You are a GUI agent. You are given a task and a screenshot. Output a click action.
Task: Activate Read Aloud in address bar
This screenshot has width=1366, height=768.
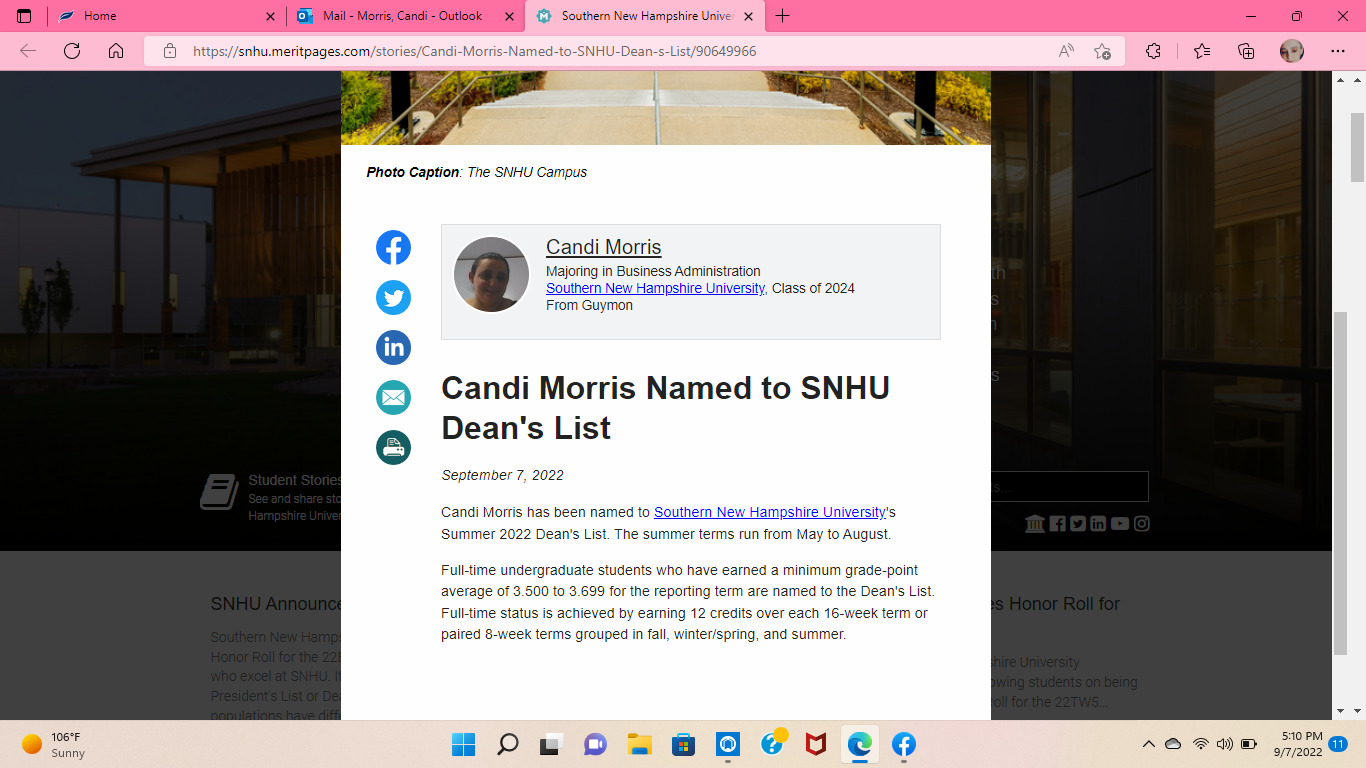coord(1066,51)
